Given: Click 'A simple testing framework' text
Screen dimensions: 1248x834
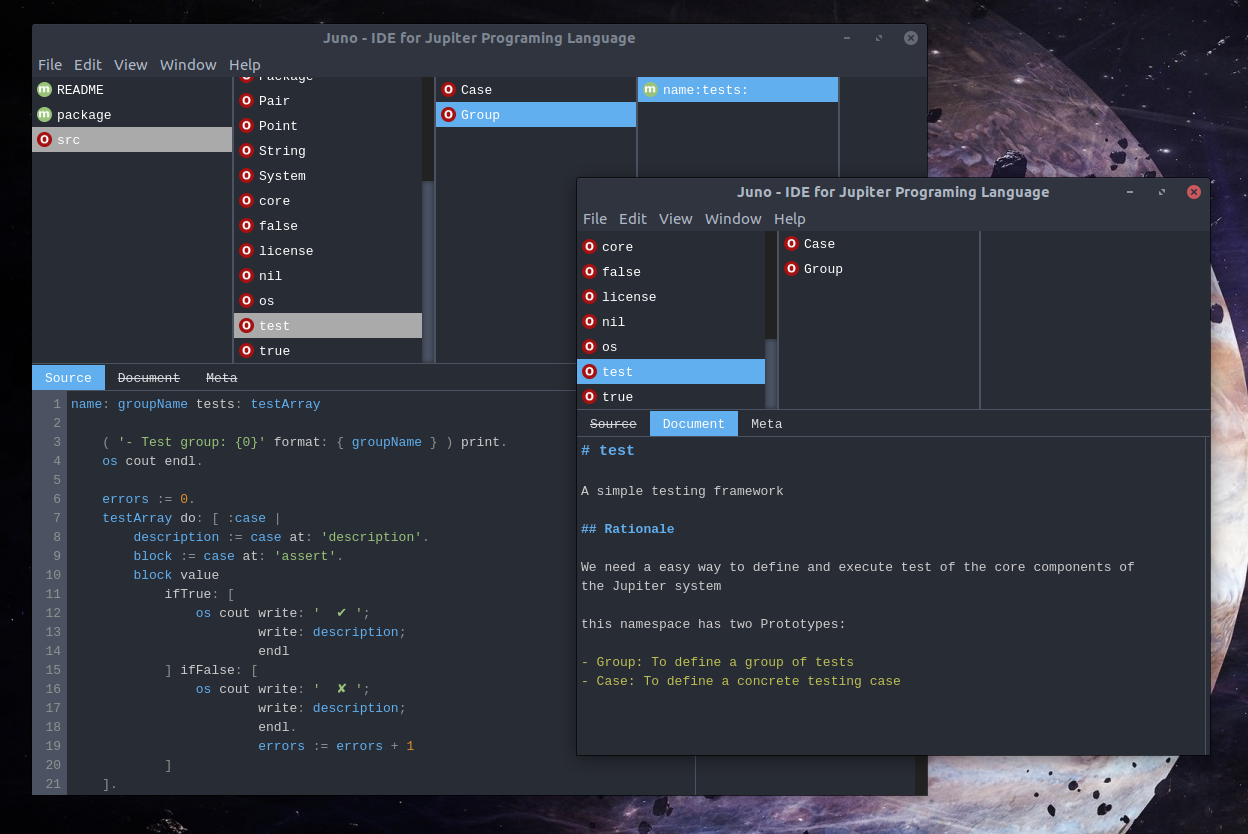Looking at the screenshot, I should click(x=682, y=491).
